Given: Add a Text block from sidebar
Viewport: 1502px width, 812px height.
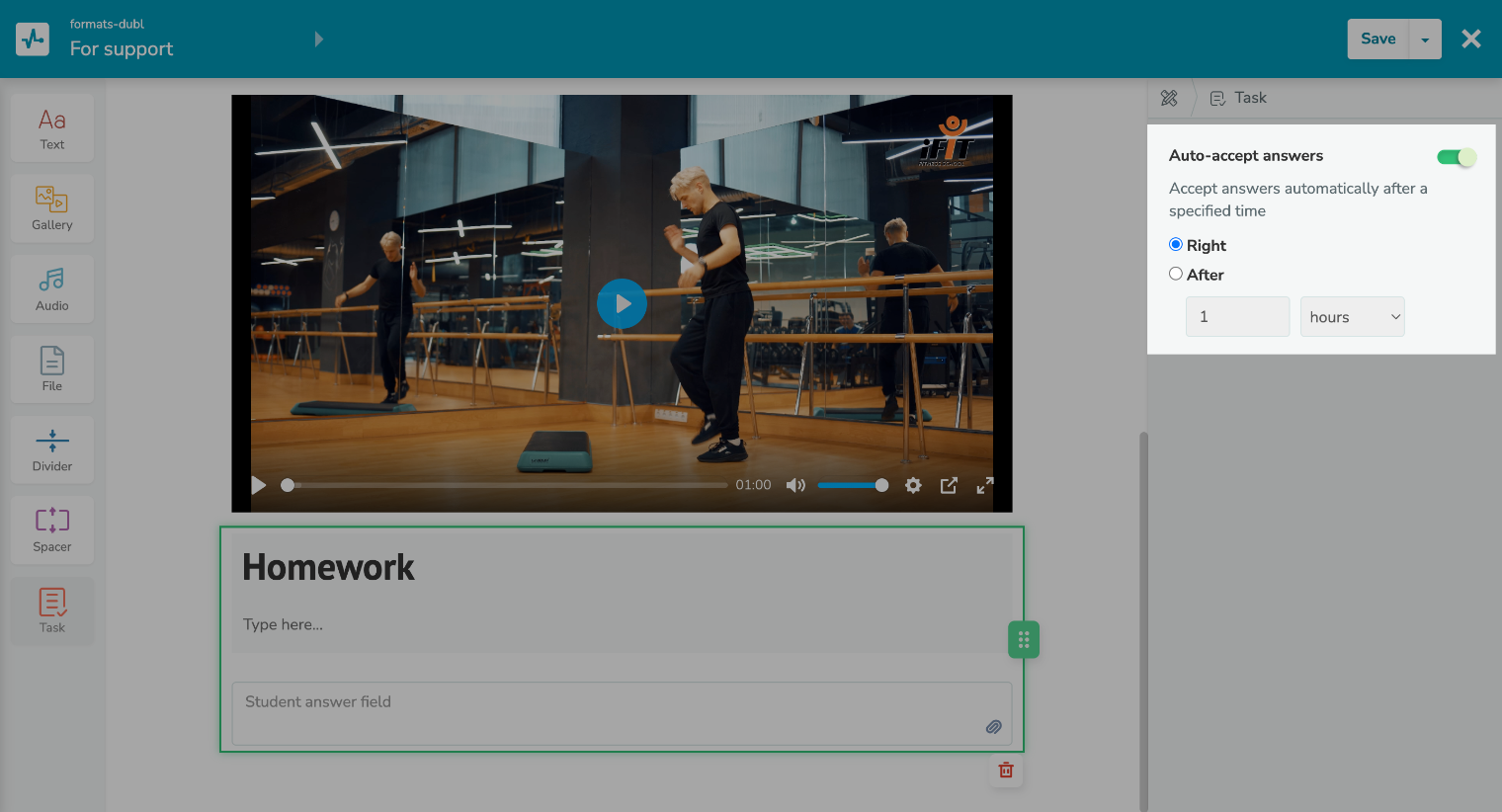Looking at the screenshot, I should pyautogui.click(x=52, y=128).
